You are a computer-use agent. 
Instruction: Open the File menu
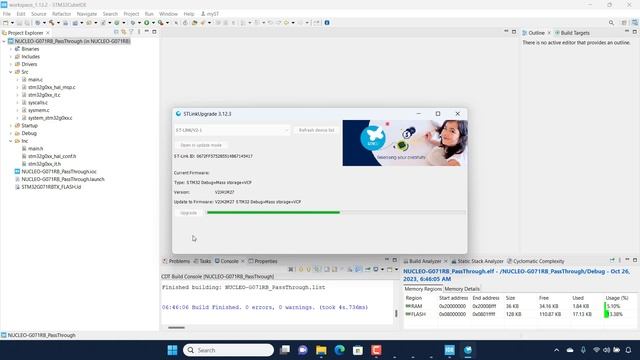pyautogui.click(x=7, y=14)
